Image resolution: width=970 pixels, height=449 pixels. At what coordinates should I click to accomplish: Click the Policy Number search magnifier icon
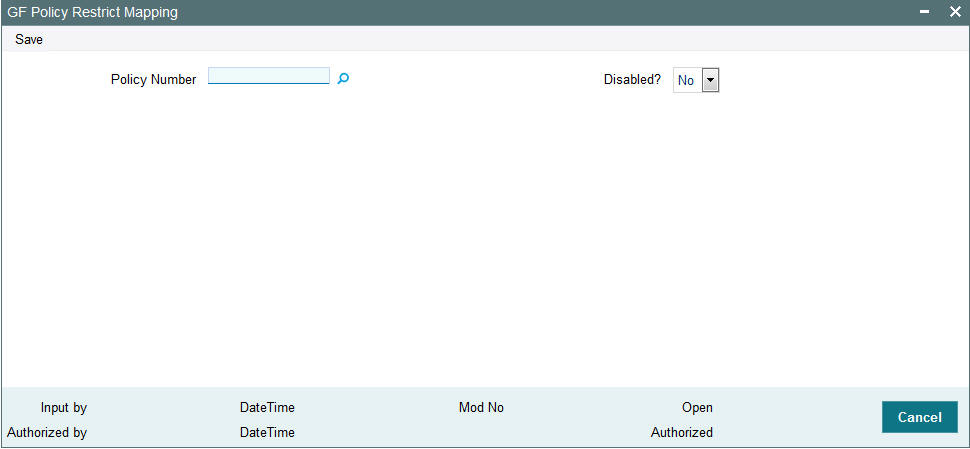coord(343,79)
